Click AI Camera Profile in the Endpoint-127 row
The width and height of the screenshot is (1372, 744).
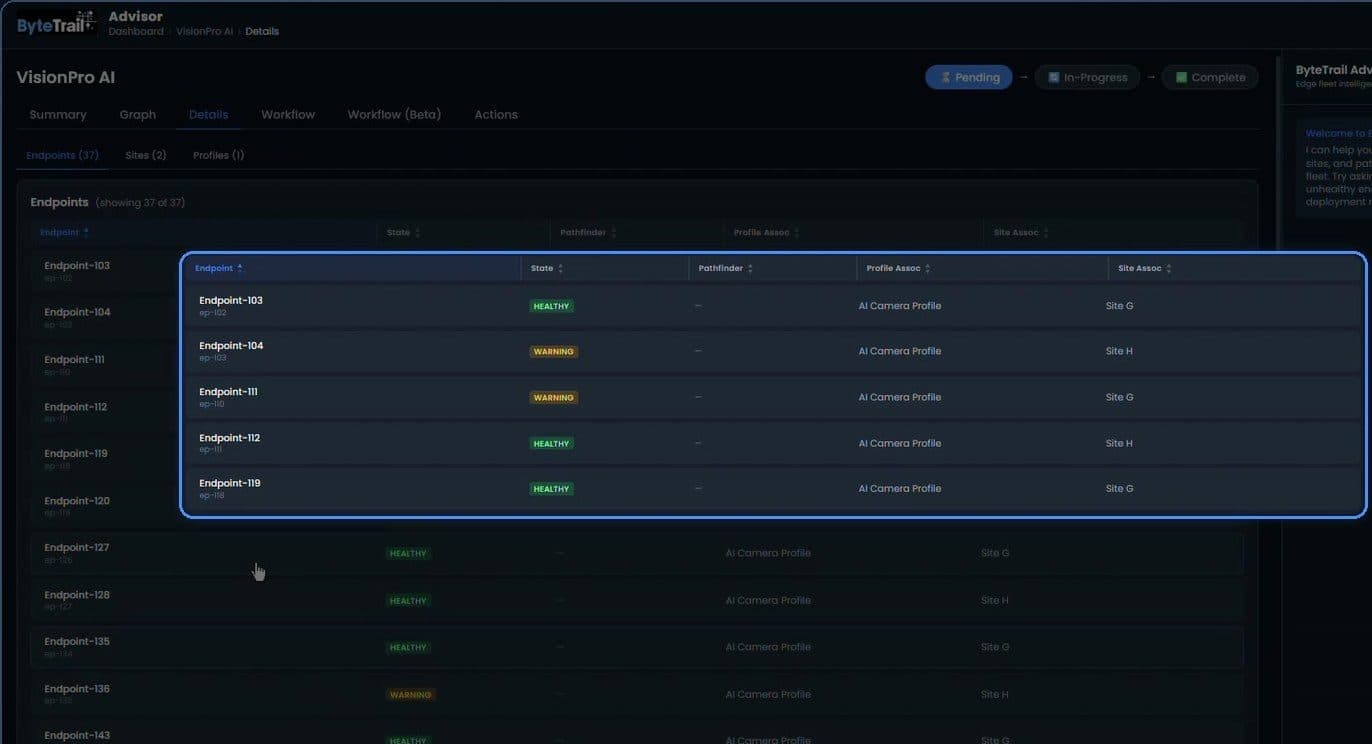(768, 553)
